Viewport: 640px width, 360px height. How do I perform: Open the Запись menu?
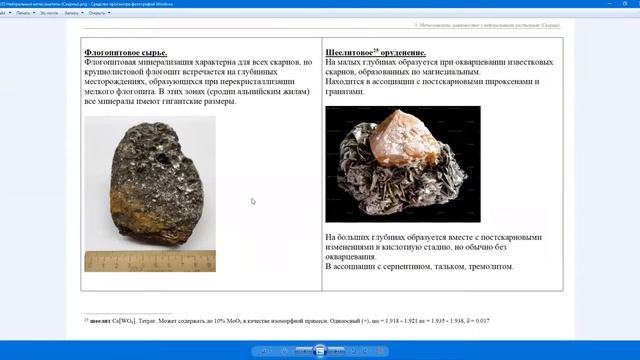click(74, 13)
